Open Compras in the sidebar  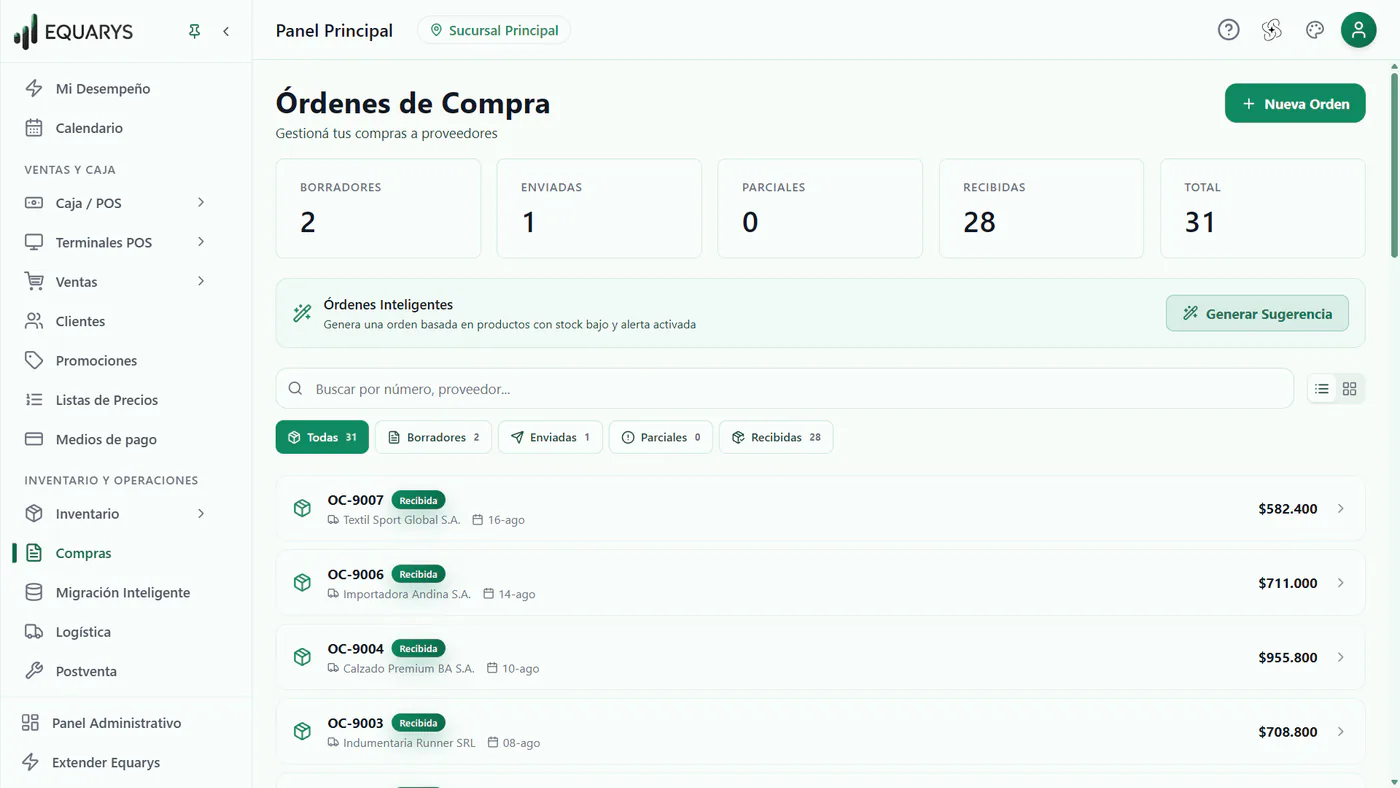[125, 553]
